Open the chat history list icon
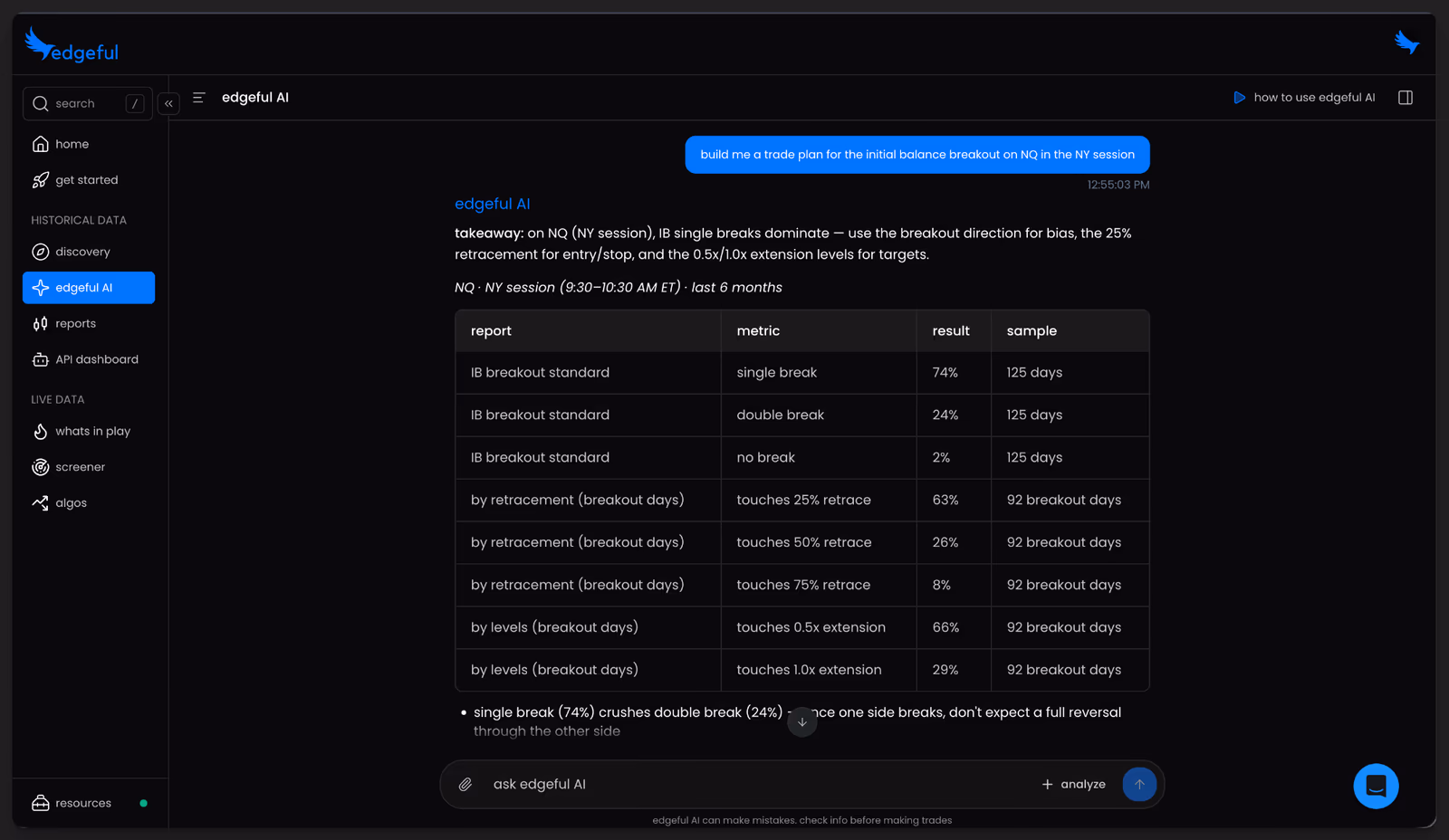Viewport: 1449px width, 840px height. 199,97
